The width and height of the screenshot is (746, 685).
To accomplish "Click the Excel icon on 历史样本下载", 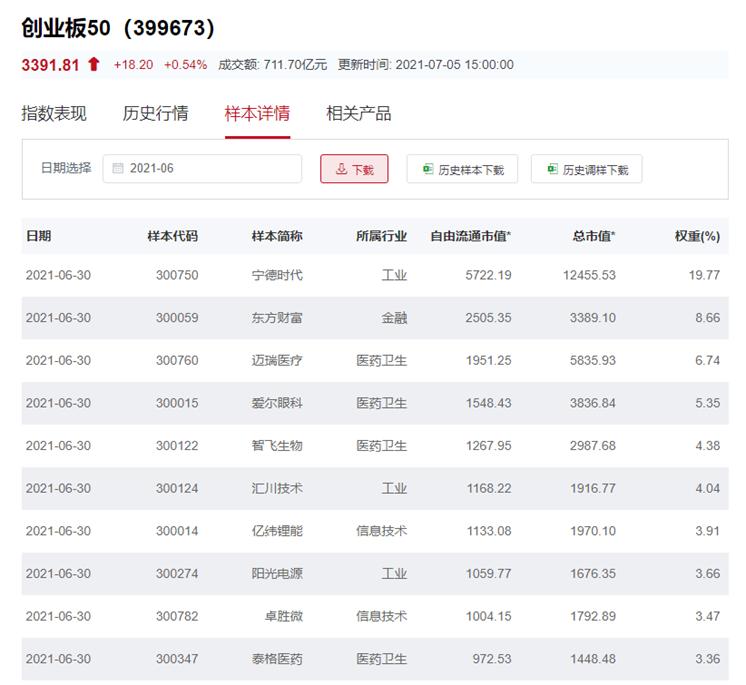I will 428,168.
